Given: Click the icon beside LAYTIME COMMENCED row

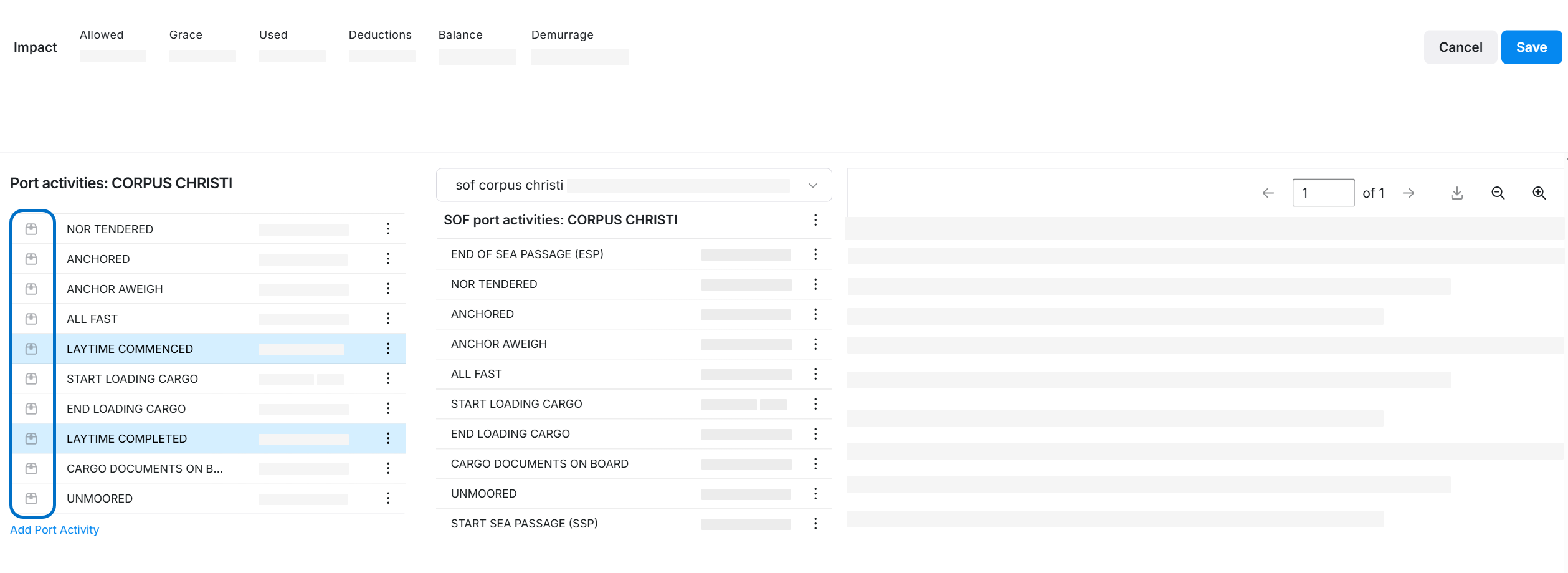Looking at the screenshot, I should point(31,349).
